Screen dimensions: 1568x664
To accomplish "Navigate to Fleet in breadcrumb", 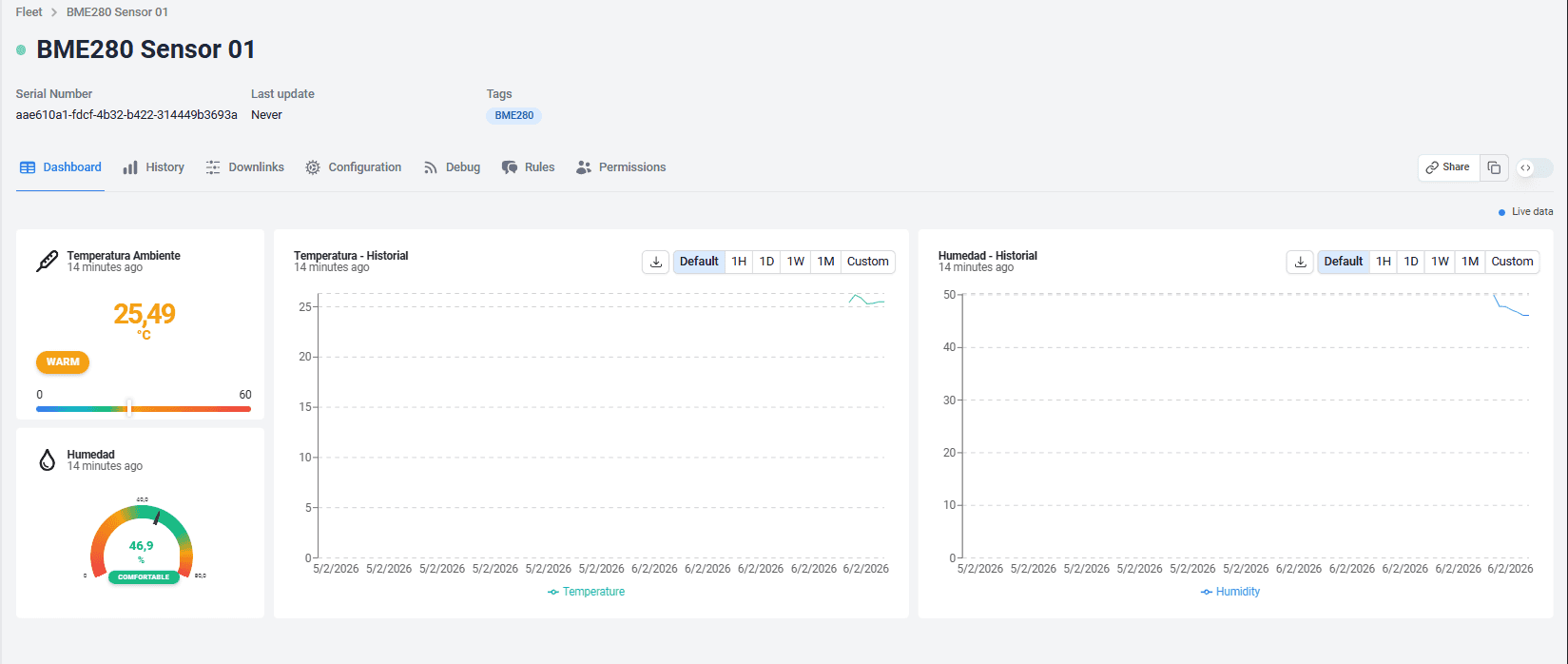I will 29,12.
